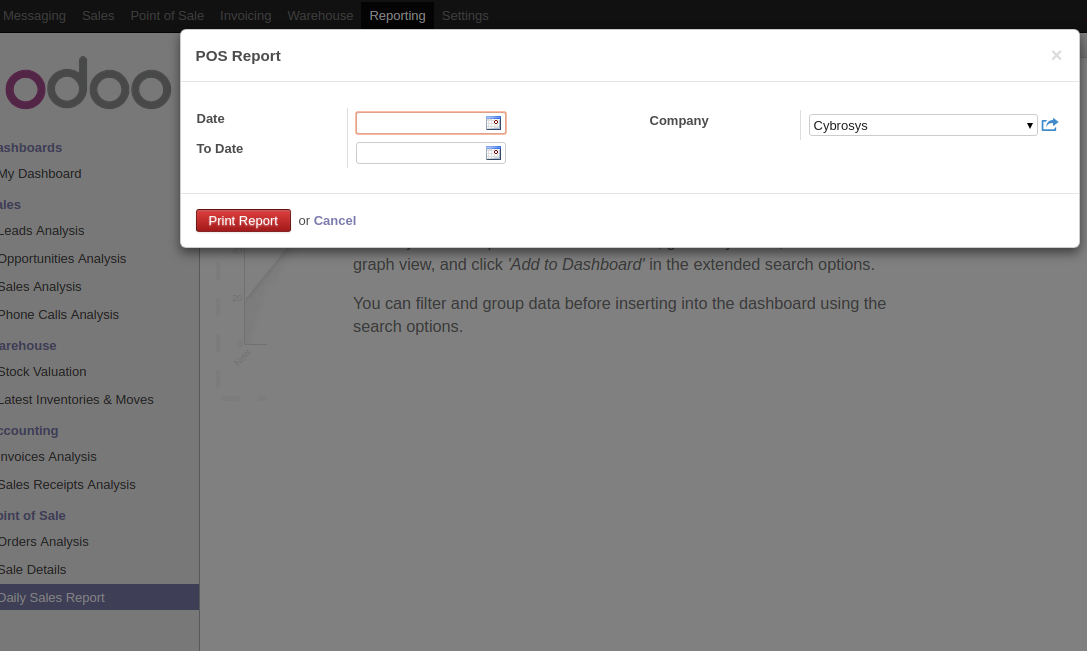Open the Invoicing menu
The height and width of the screenshot is (651, 1087).
click(x=245, y=15)
